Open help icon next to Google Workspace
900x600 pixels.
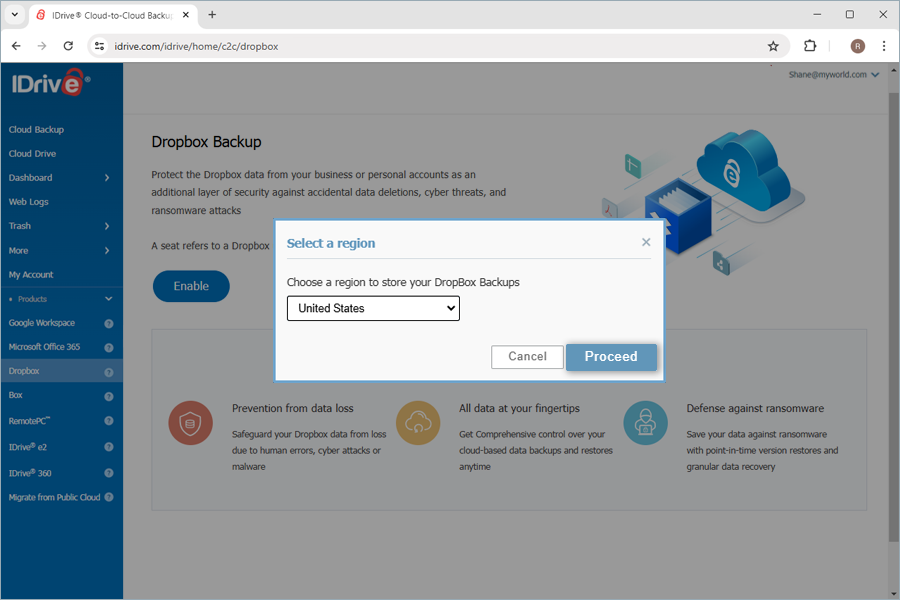pyautogui.click(x=108, y=323)
